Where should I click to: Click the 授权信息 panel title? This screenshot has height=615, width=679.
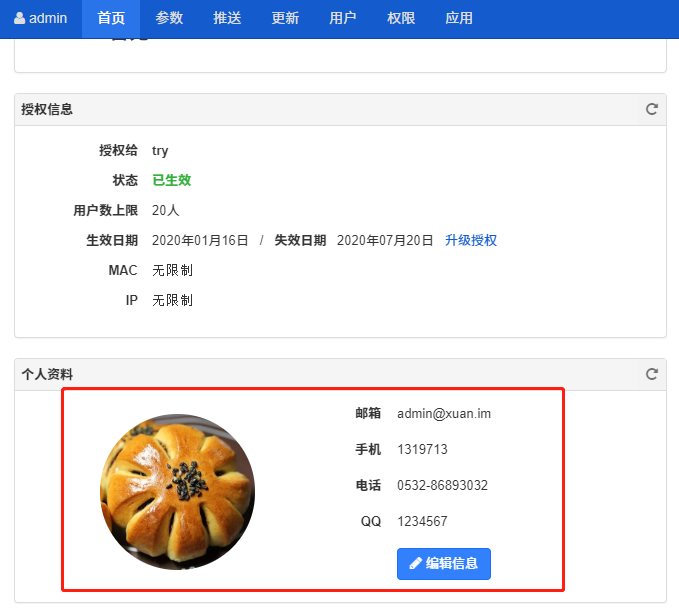click(x=47, y=109)
